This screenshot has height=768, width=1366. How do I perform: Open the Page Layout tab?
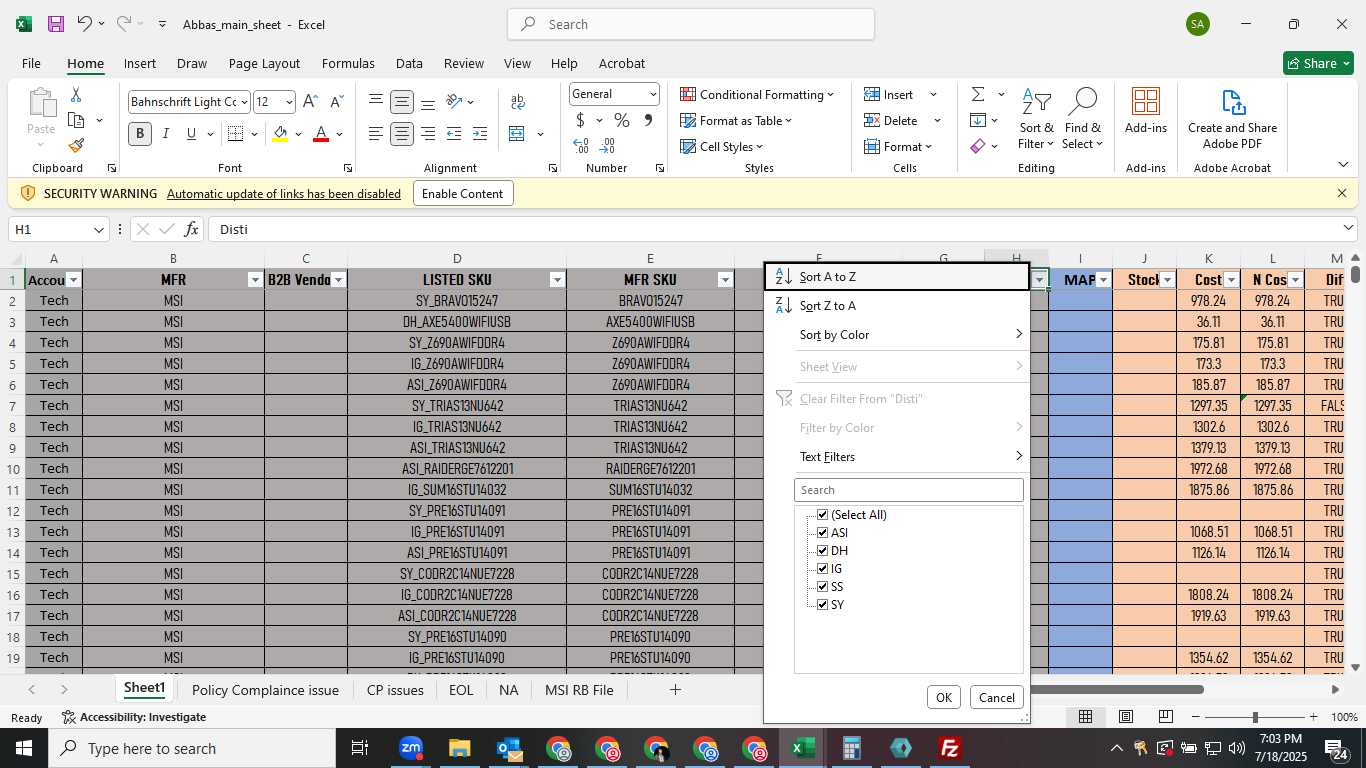click(x=264, y=63)
